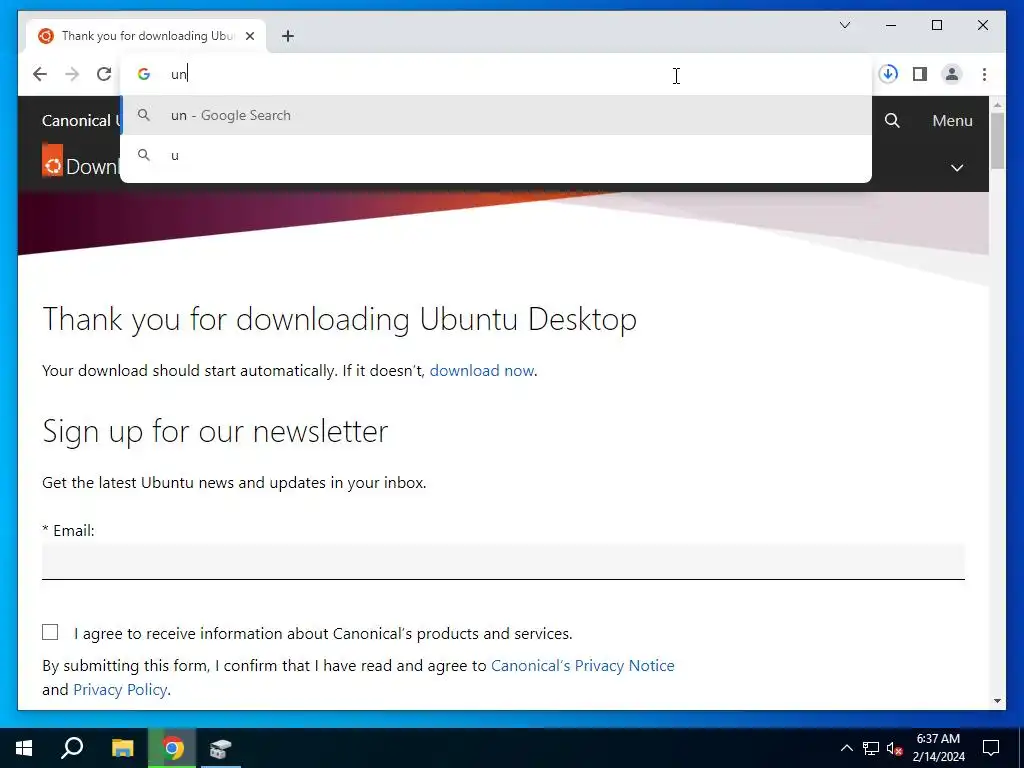The image size is (1024, 768).
Task: Choose the 'u' search suggestion
Action: 496,155
